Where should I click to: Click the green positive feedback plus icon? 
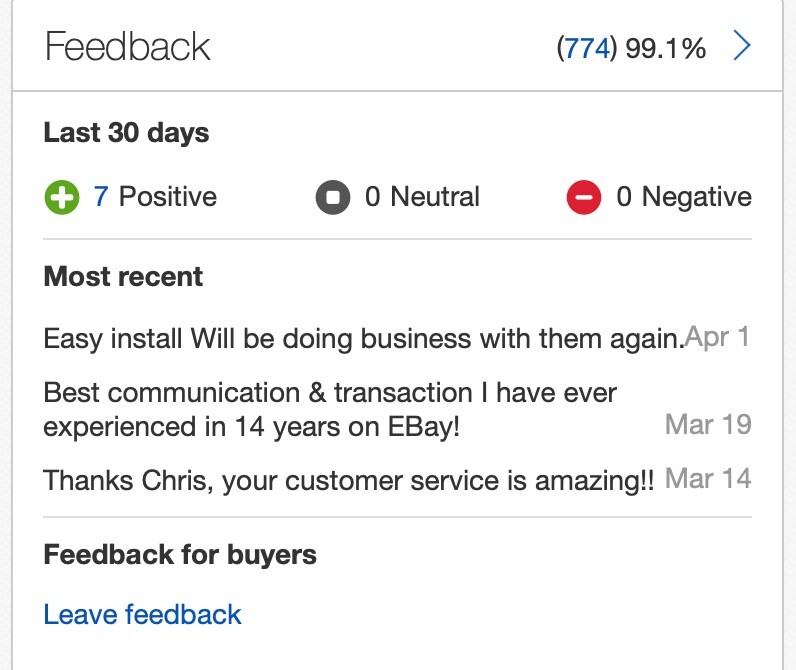click(x=62, y=197)
